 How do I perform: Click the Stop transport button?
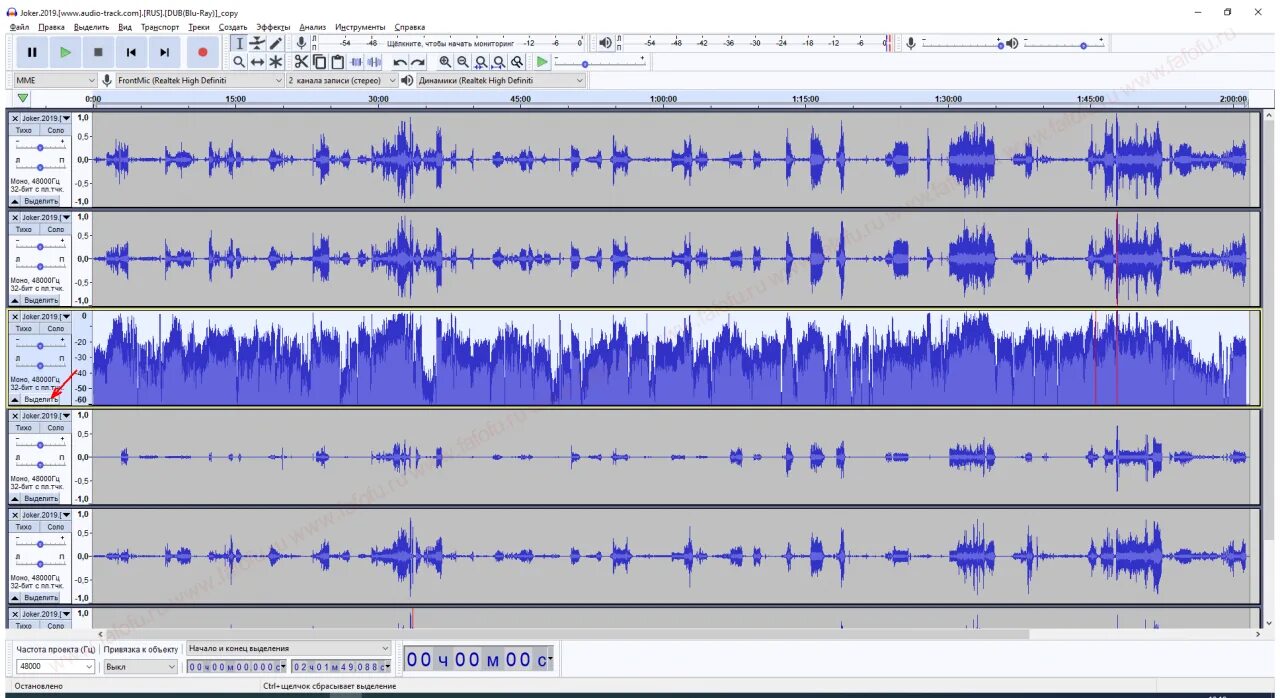(98, 52)
